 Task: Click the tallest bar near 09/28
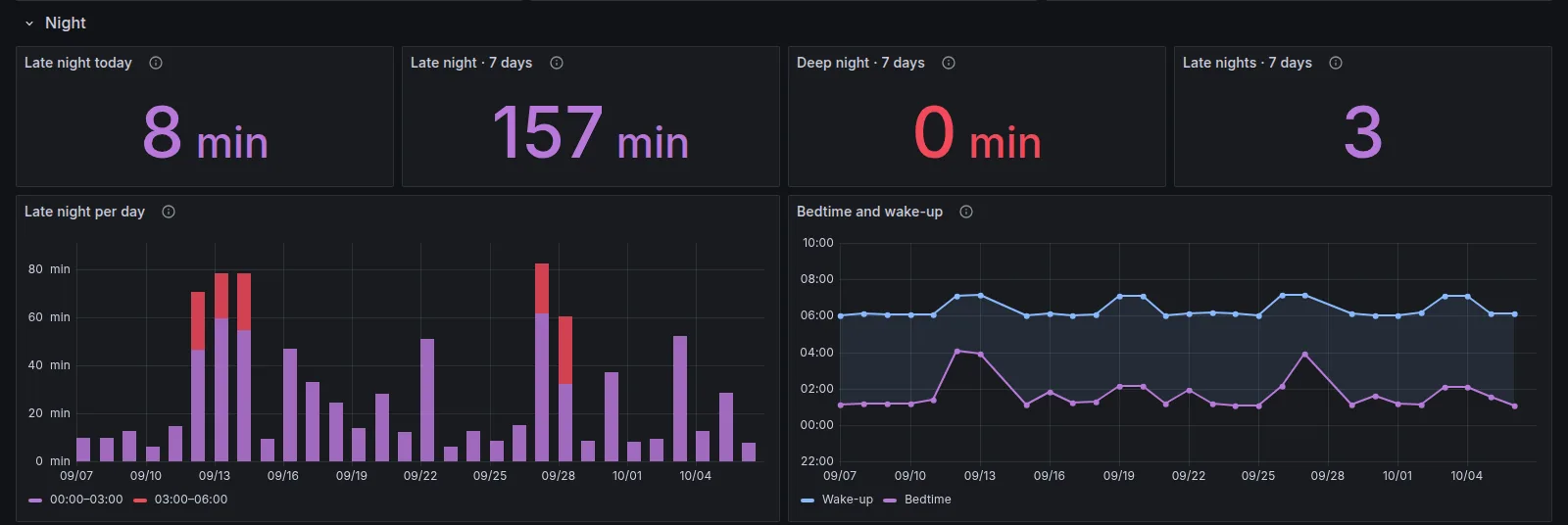point(542,362)
